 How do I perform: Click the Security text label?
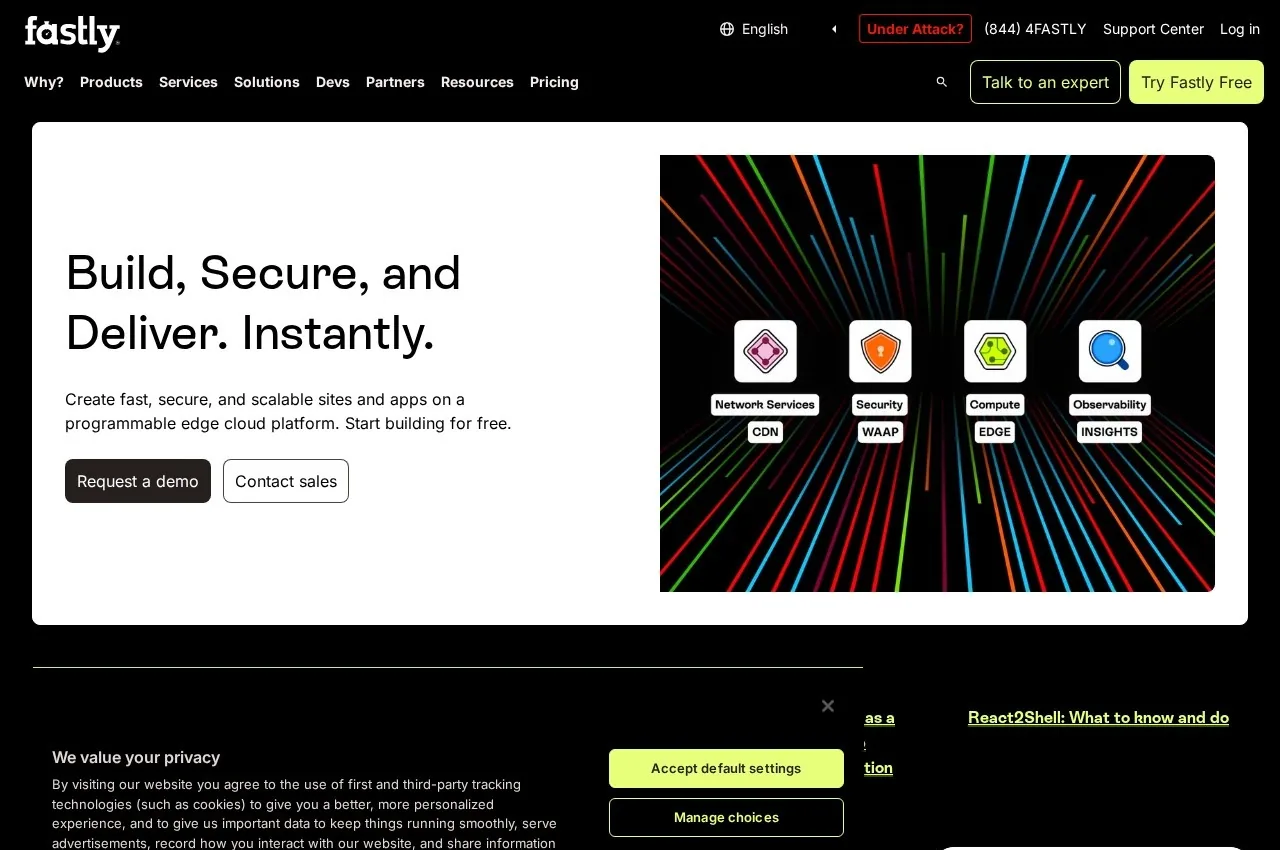[x=880, y=405]
